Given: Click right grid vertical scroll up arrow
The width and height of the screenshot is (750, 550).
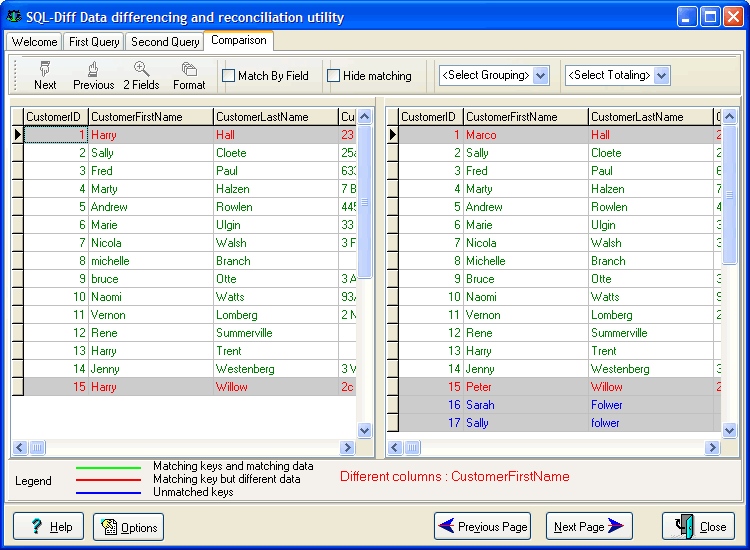Looking at the screenshot, I should 729,116.
